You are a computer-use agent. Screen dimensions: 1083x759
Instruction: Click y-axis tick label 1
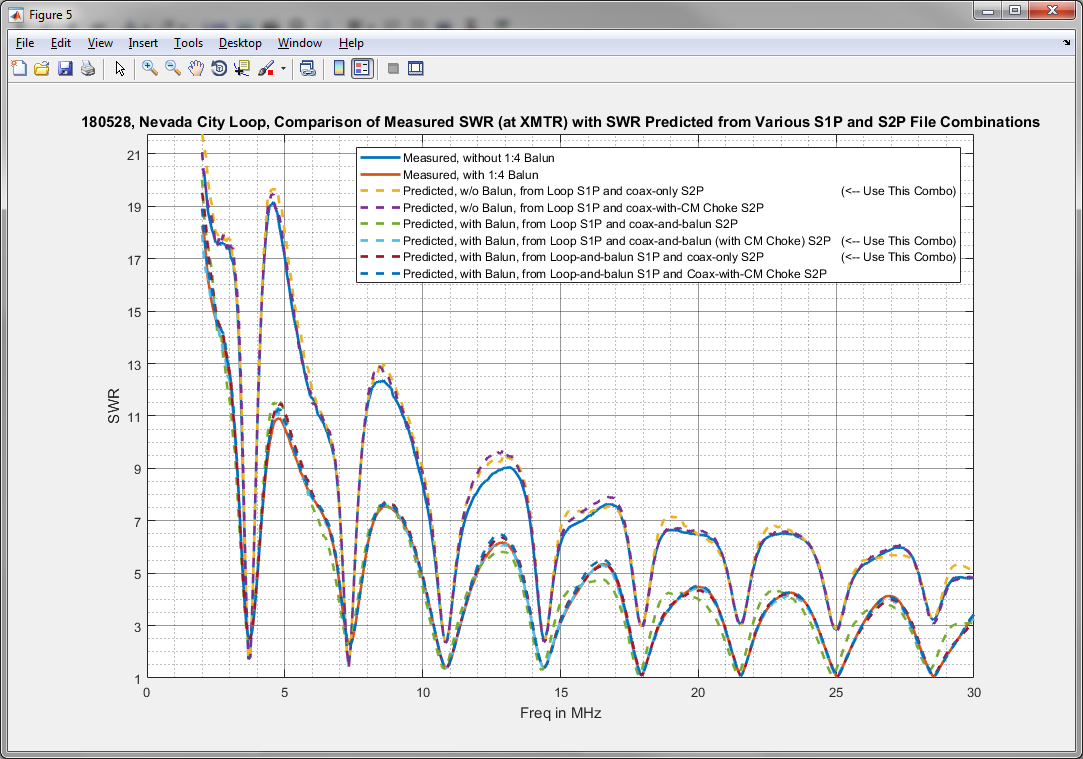tap(137, 680)
